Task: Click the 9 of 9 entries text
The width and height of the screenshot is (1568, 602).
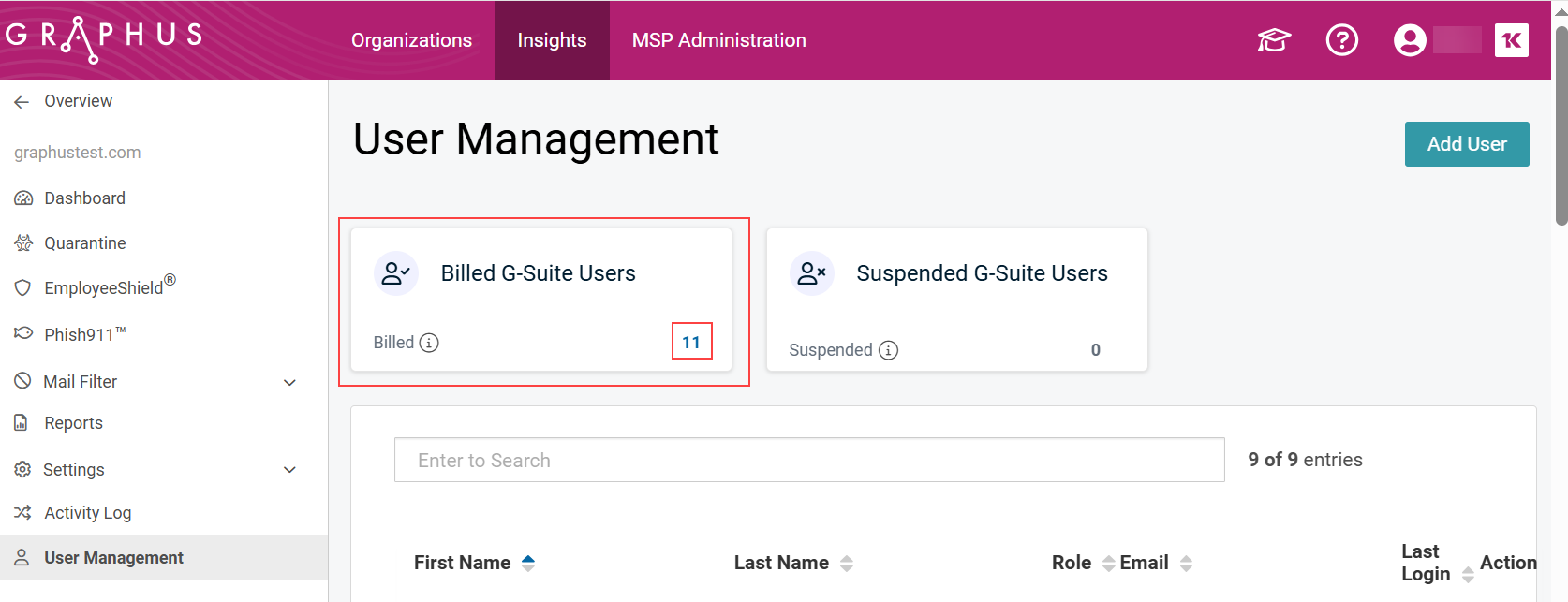Action: point(1305,460)
